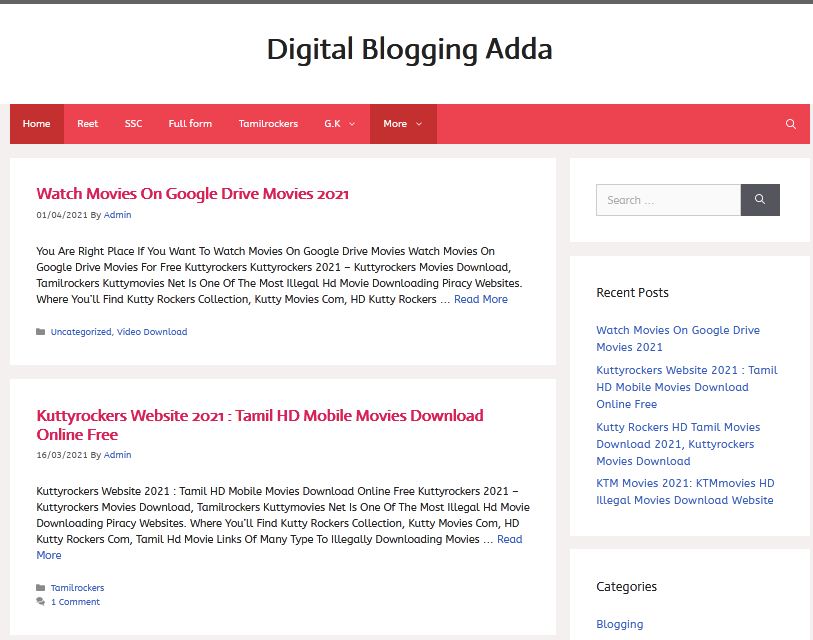The height and width of the screenshot is (640, 813).
Task: Click Admin author link on 16/03/2021 post
Action: [x=117, y=455]
